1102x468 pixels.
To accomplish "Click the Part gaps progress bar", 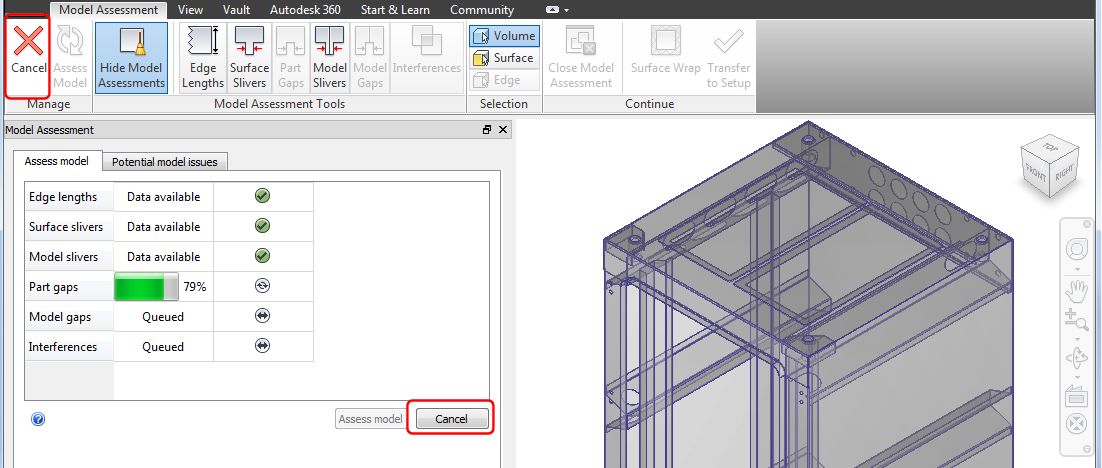I will coord(145,287).
